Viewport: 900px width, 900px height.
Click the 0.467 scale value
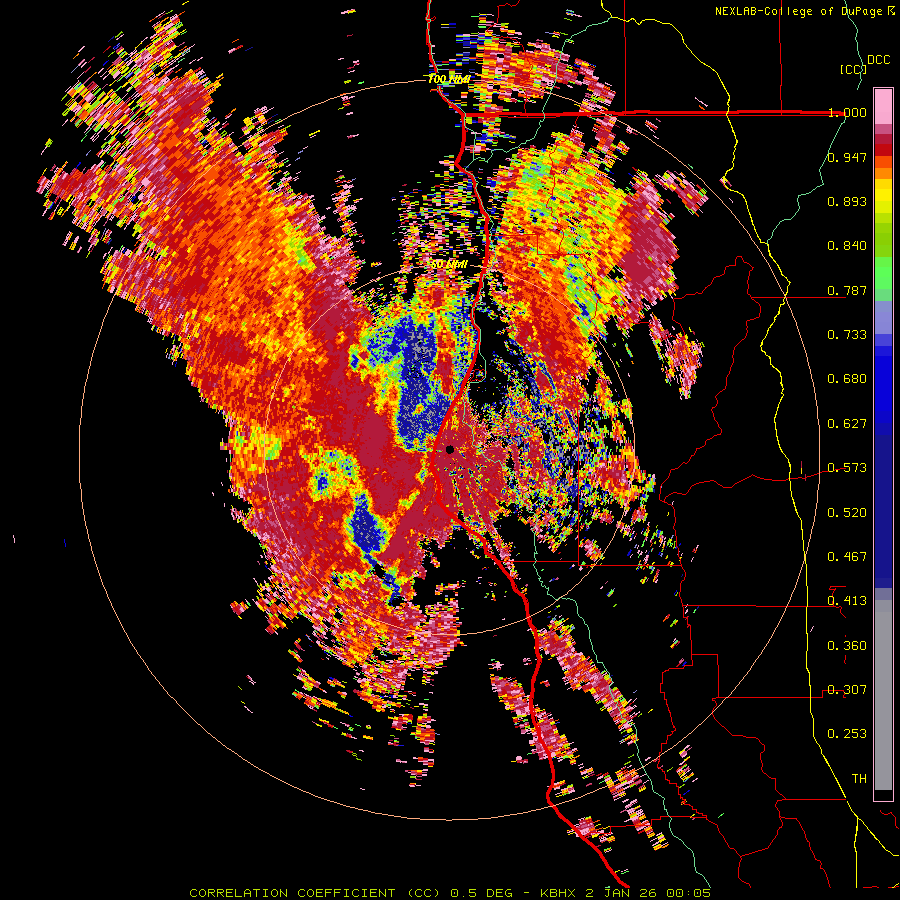pyautogui.click(x=847, y=557)
